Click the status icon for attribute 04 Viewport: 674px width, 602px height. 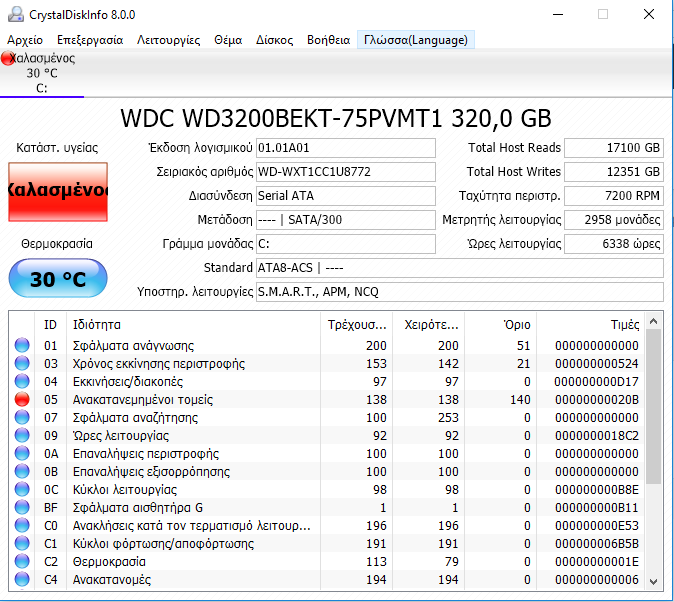point(22,381)
